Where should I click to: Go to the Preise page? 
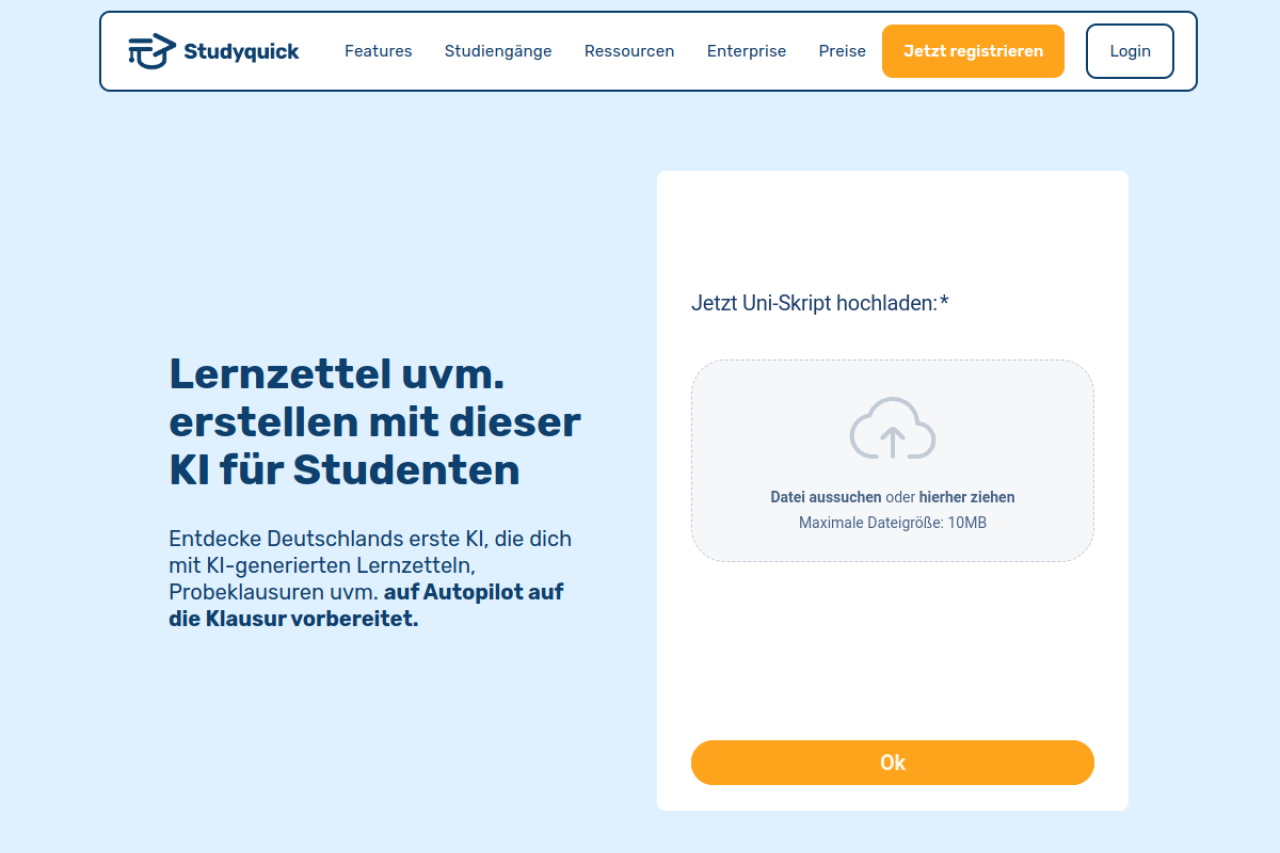pos(842,51)
